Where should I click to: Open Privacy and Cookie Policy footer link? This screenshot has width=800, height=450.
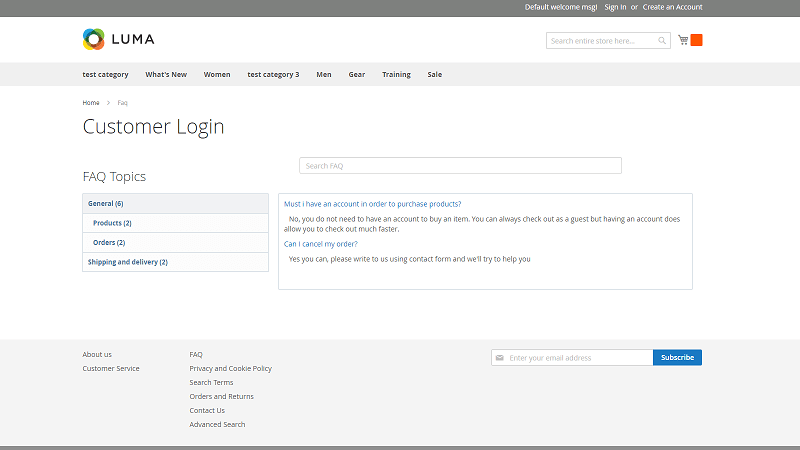pos(230,369)
